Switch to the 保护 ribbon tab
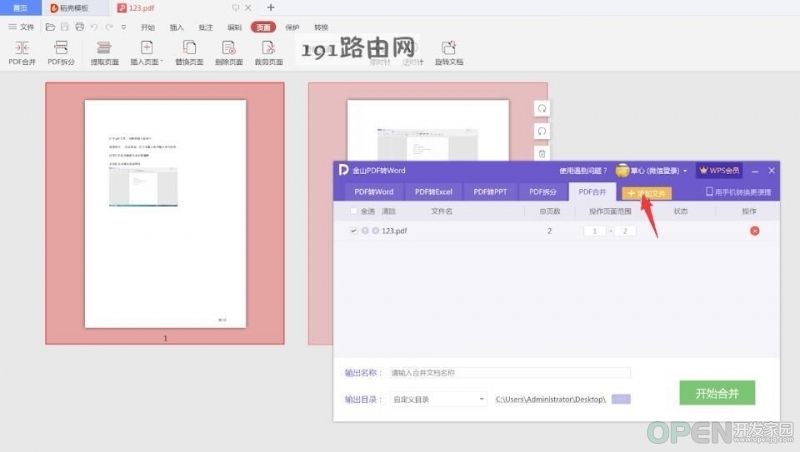 (x=292, y=28)
